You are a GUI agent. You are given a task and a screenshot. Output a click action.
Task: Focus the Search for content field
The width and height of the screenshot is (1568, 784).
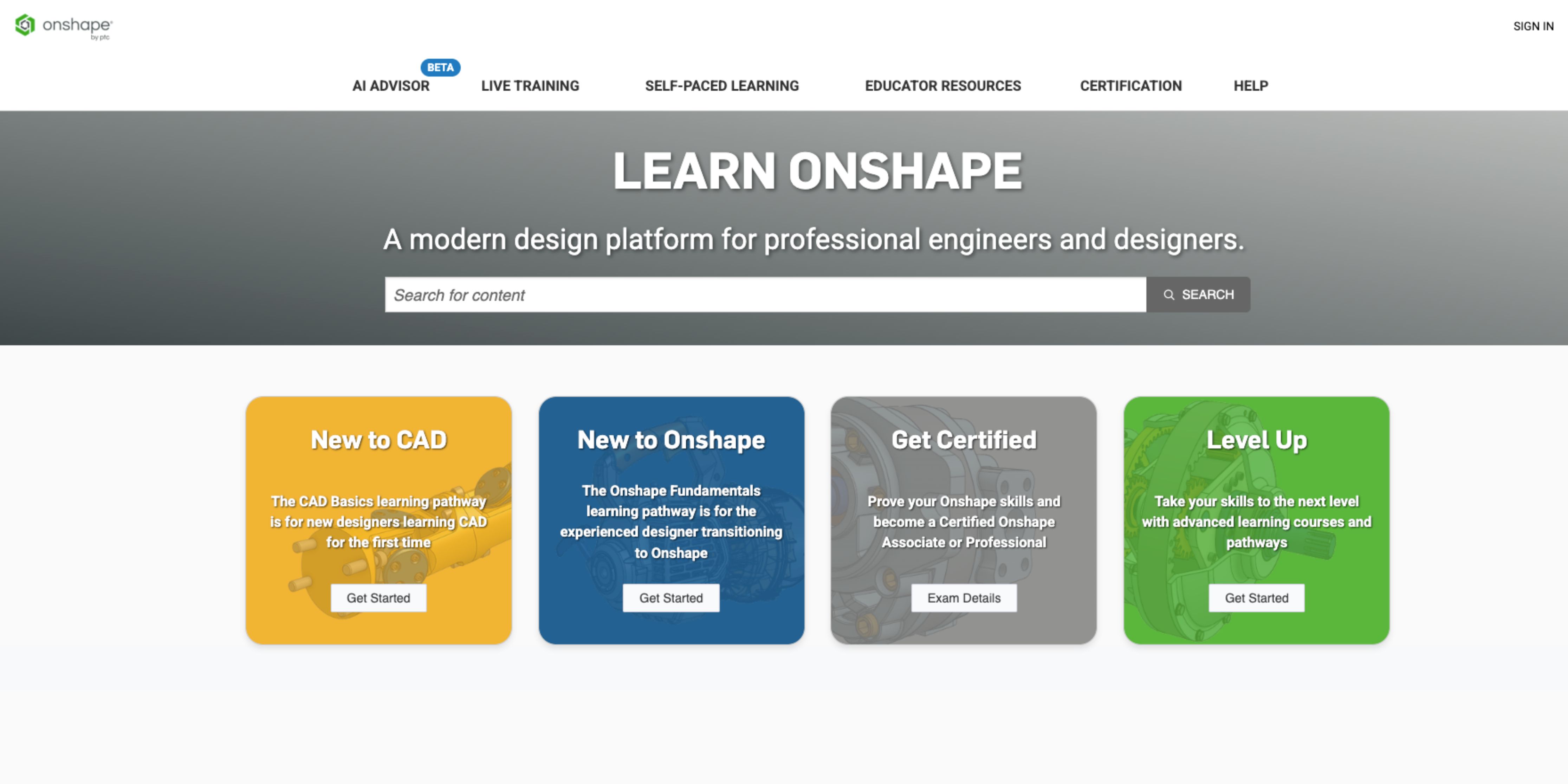click(x=765, y=294)
